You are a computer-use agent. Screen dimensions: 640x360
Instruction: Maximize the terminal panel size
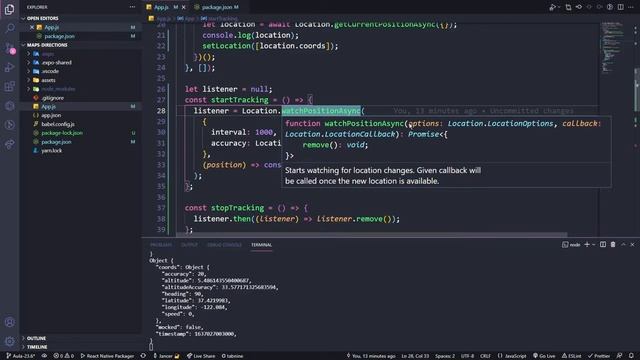(623, 244)
